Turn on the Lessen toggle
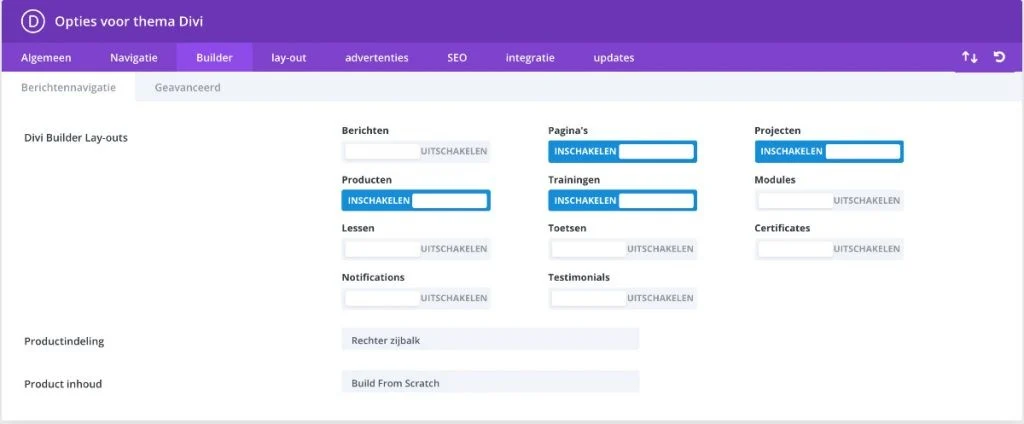The image size is (1024, 424). point(416,249)
